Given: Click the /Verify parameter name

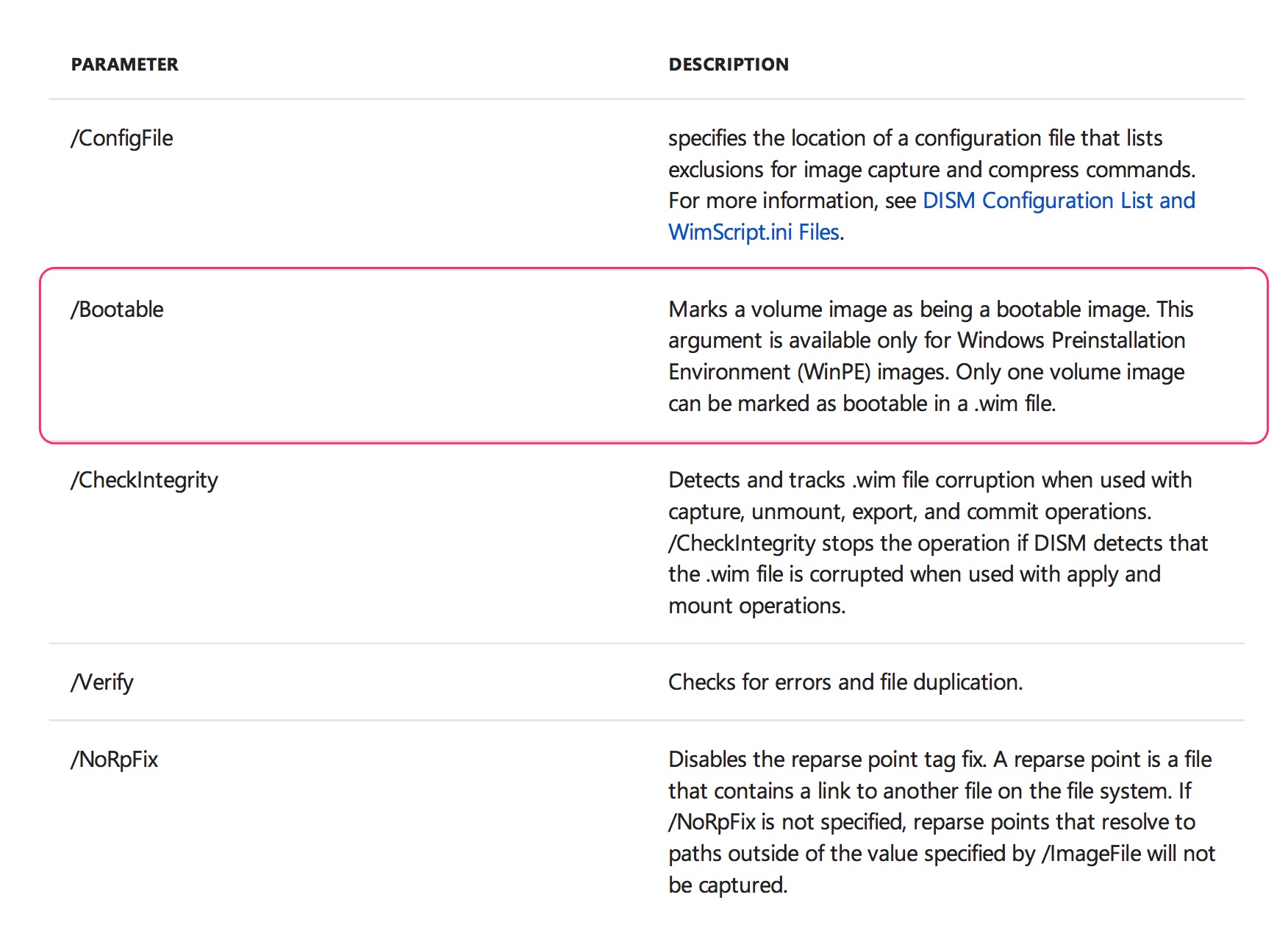Looking at the screenshot, I should click(x=102, y=682).
